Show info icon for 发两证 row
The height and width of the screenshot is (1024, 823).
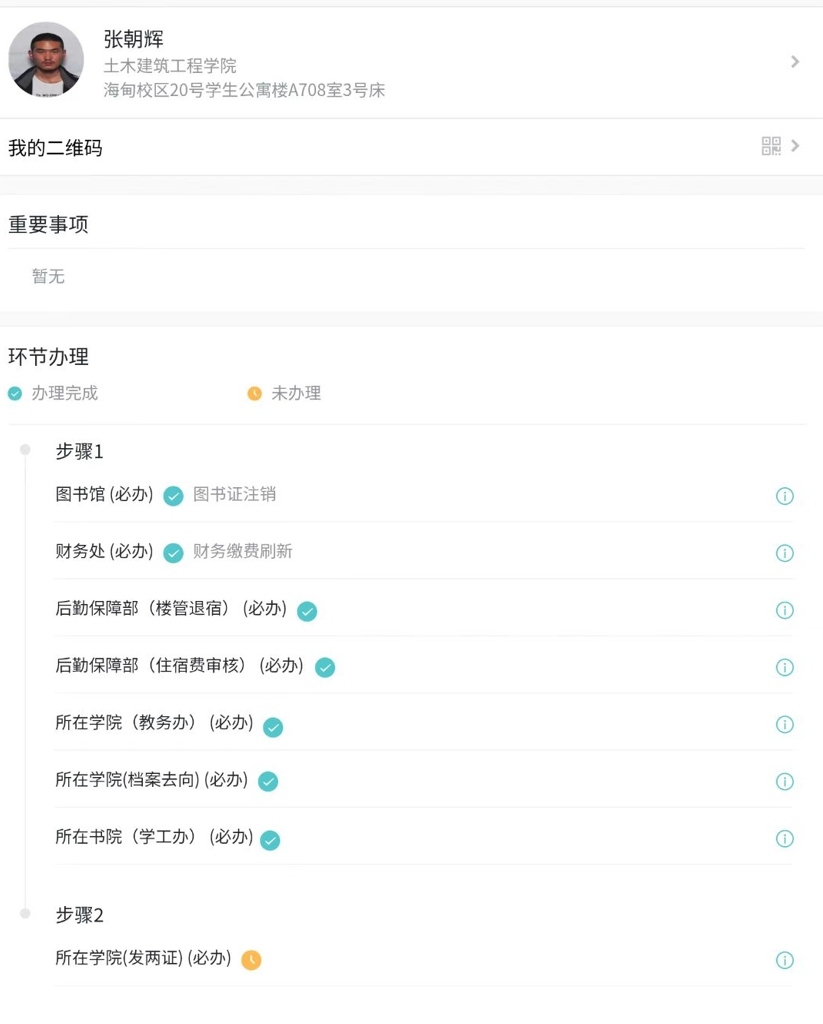[x=785, y=960]
